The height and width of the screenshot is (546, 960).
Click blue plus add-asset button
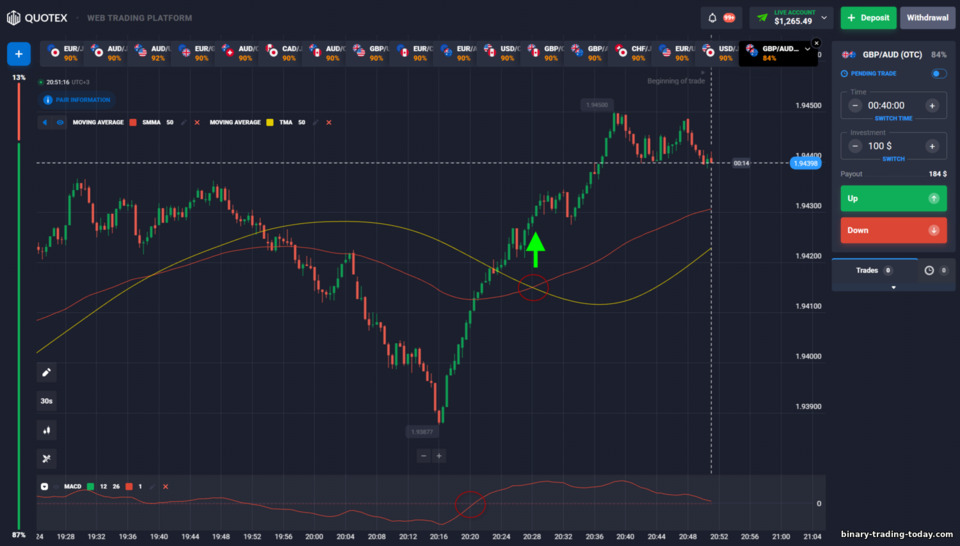[x=19, y=54]
